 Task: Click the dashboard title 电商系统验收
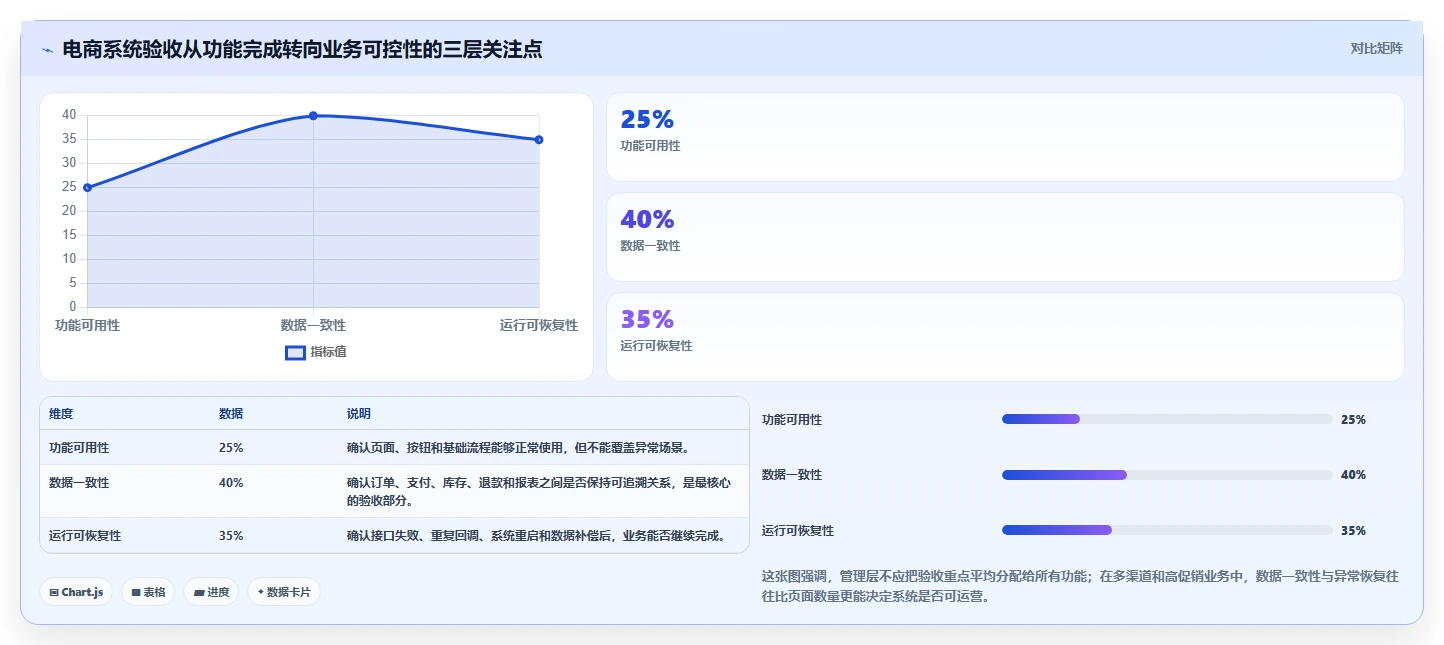click(x=303, y=49)
